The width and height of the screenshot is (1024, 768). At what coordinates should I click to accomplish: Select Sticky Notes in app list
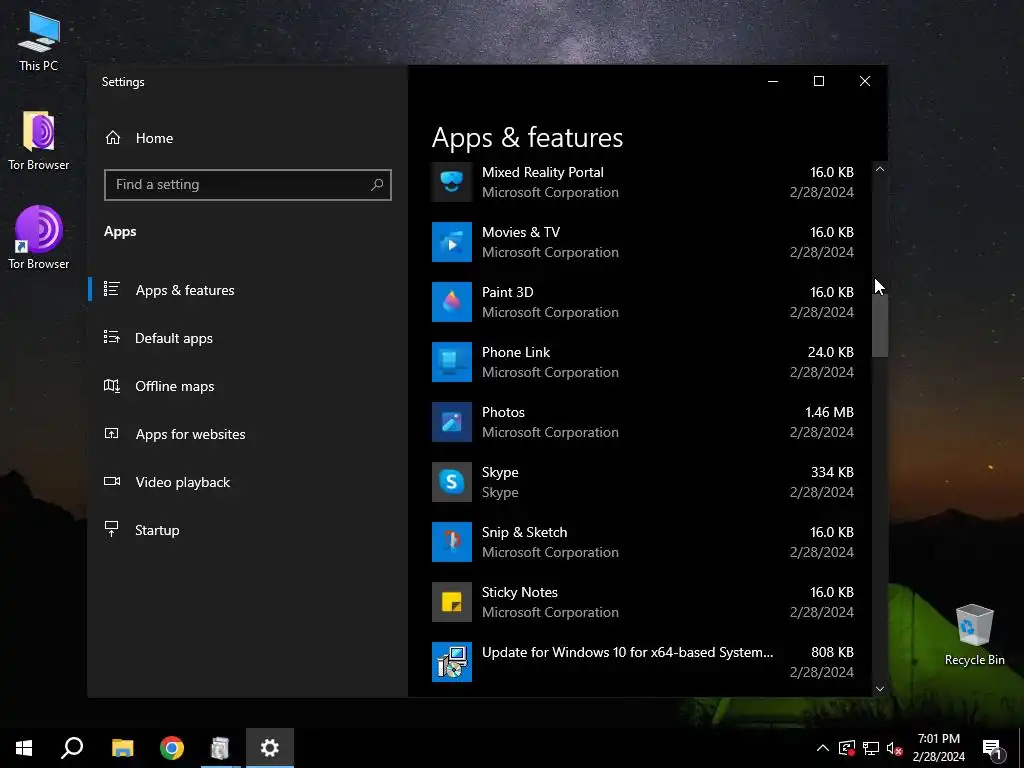tap(519, 592)
